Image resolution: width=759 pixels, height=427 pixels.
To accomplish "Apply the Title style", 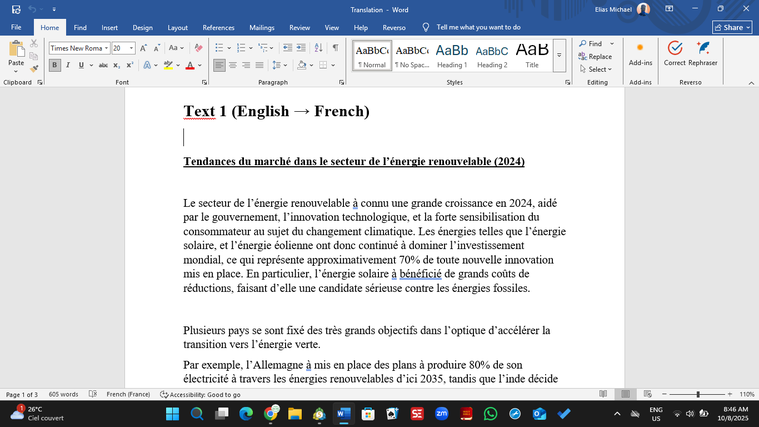I will pos(532,56).
